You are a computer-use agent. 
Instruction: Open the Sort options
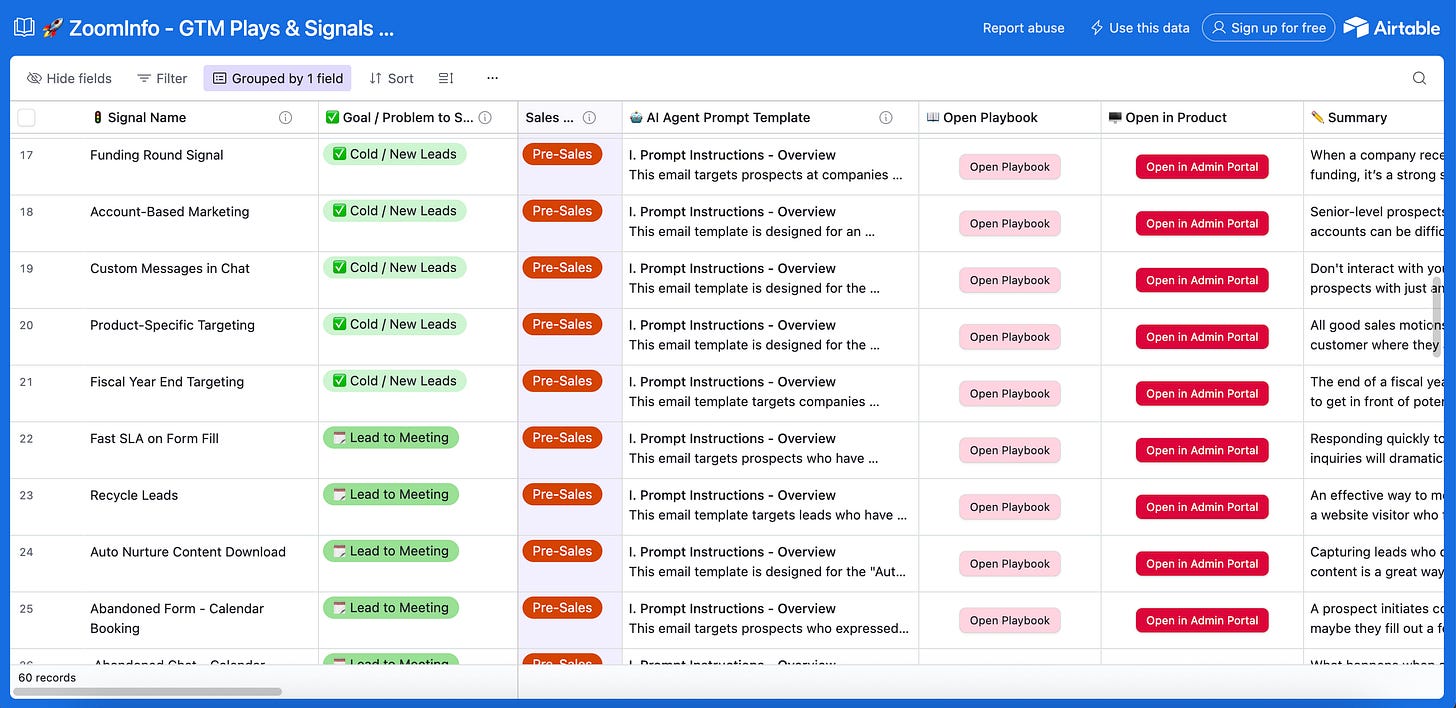click(391, 78)
